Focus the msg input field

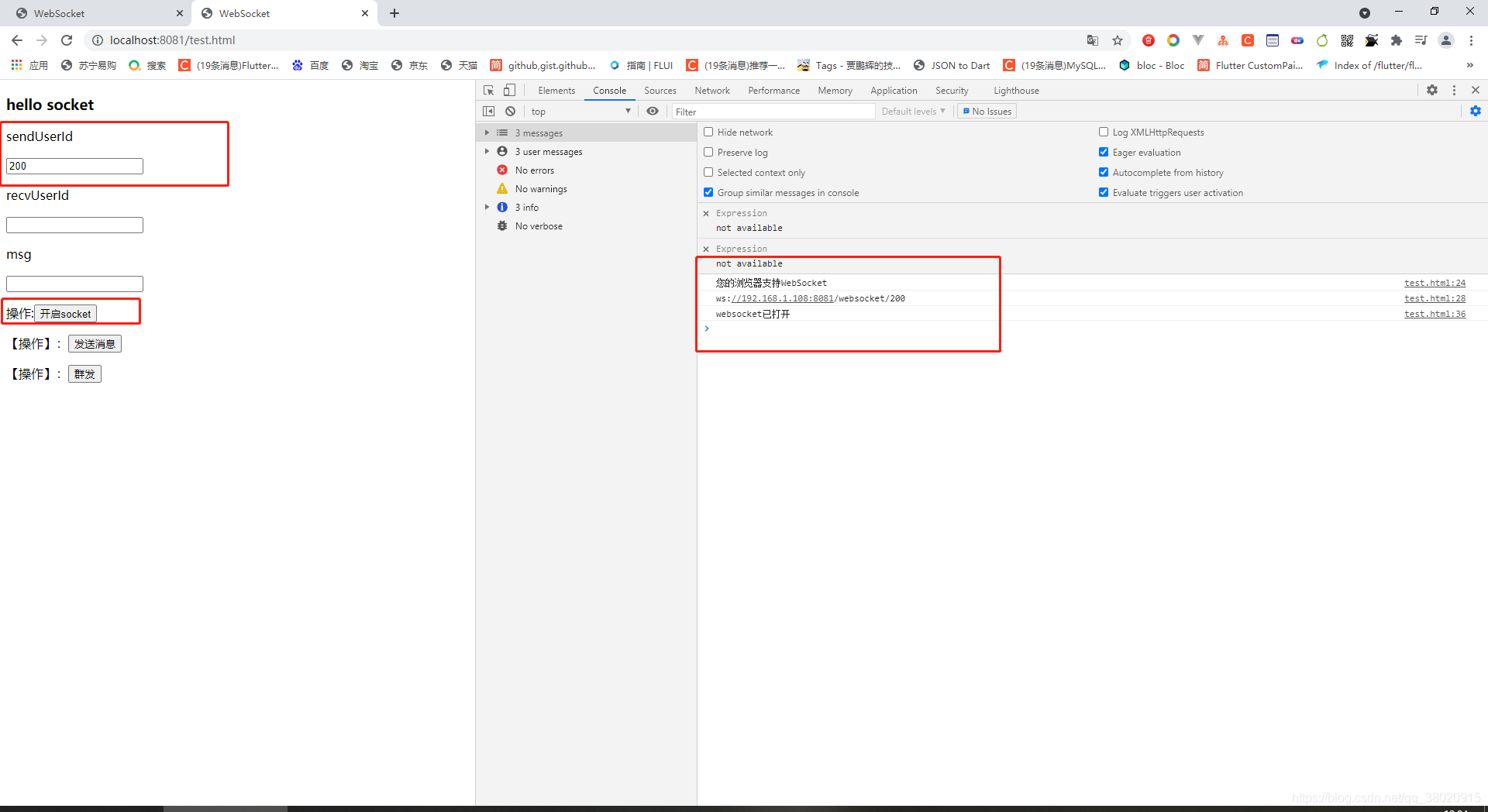click(x=74, y=284)
